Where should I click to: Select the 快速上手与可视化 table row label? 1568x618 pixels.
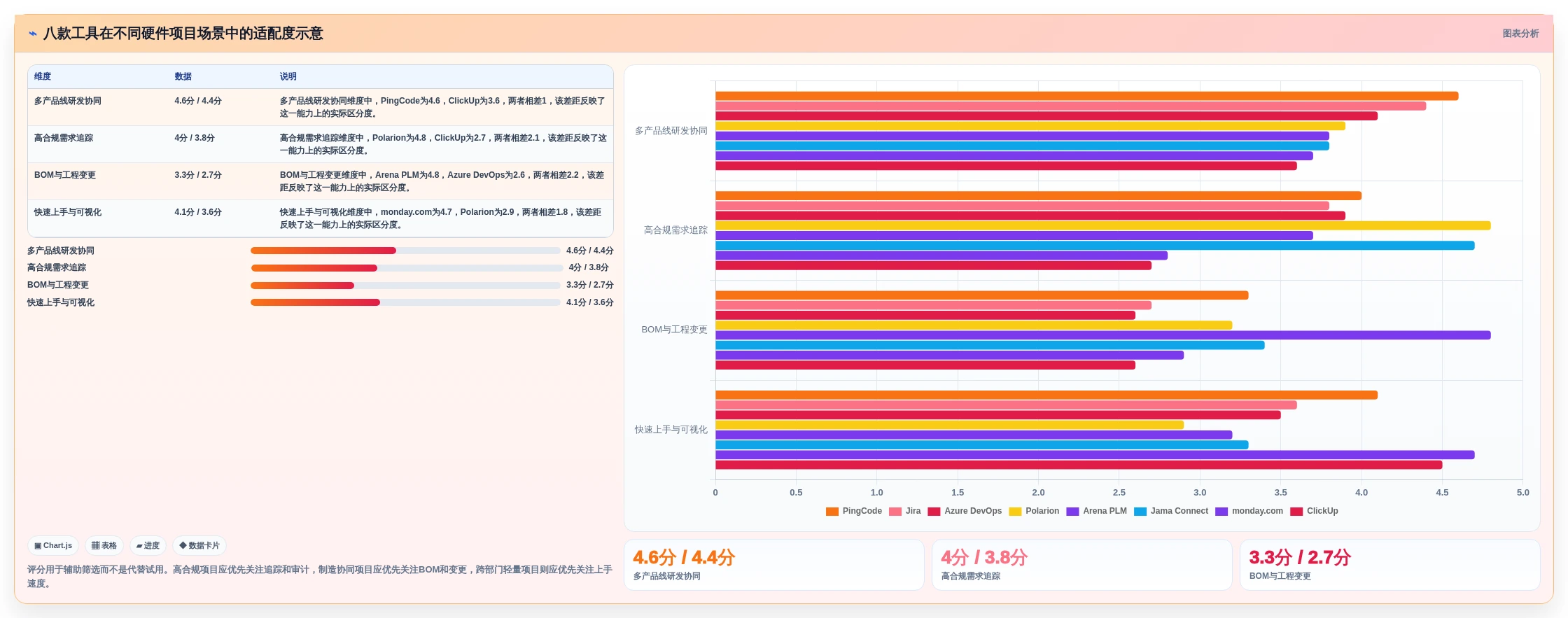tap(68, 213)
